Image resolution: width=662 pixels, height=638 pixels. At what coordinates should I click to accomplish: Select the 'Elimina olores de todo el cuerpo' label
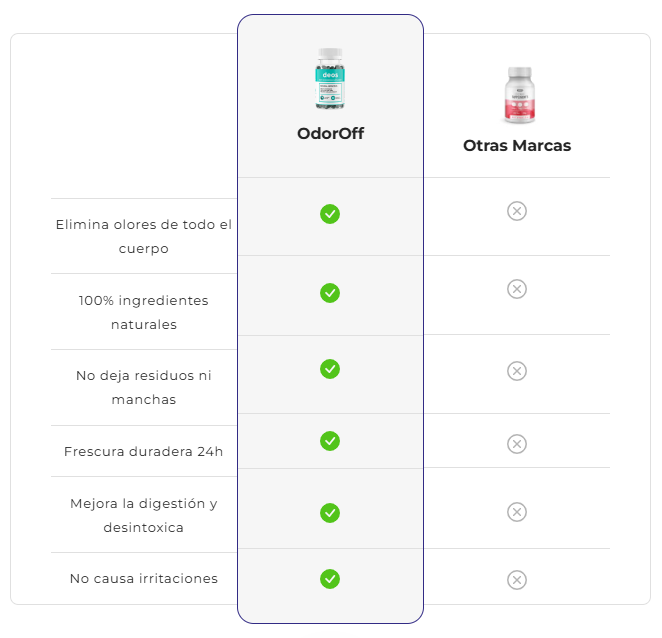[144, 236]
